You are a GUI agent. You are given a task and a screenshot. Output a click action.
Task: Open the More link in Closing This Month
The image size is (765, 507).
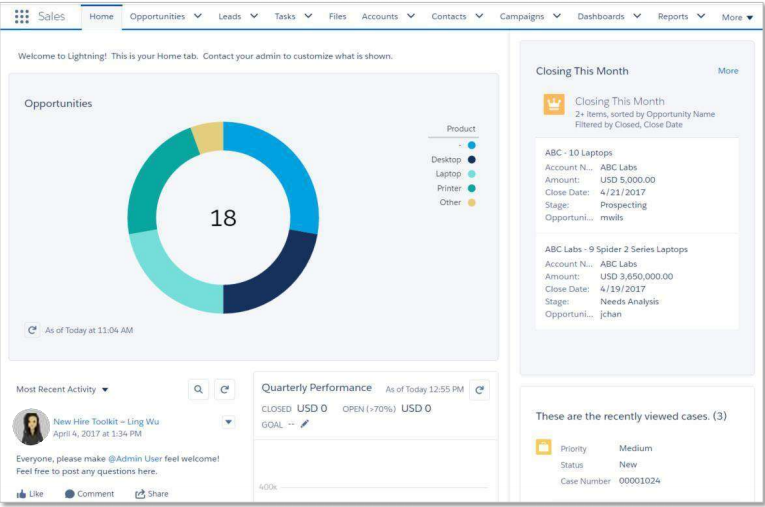[727, 71]
